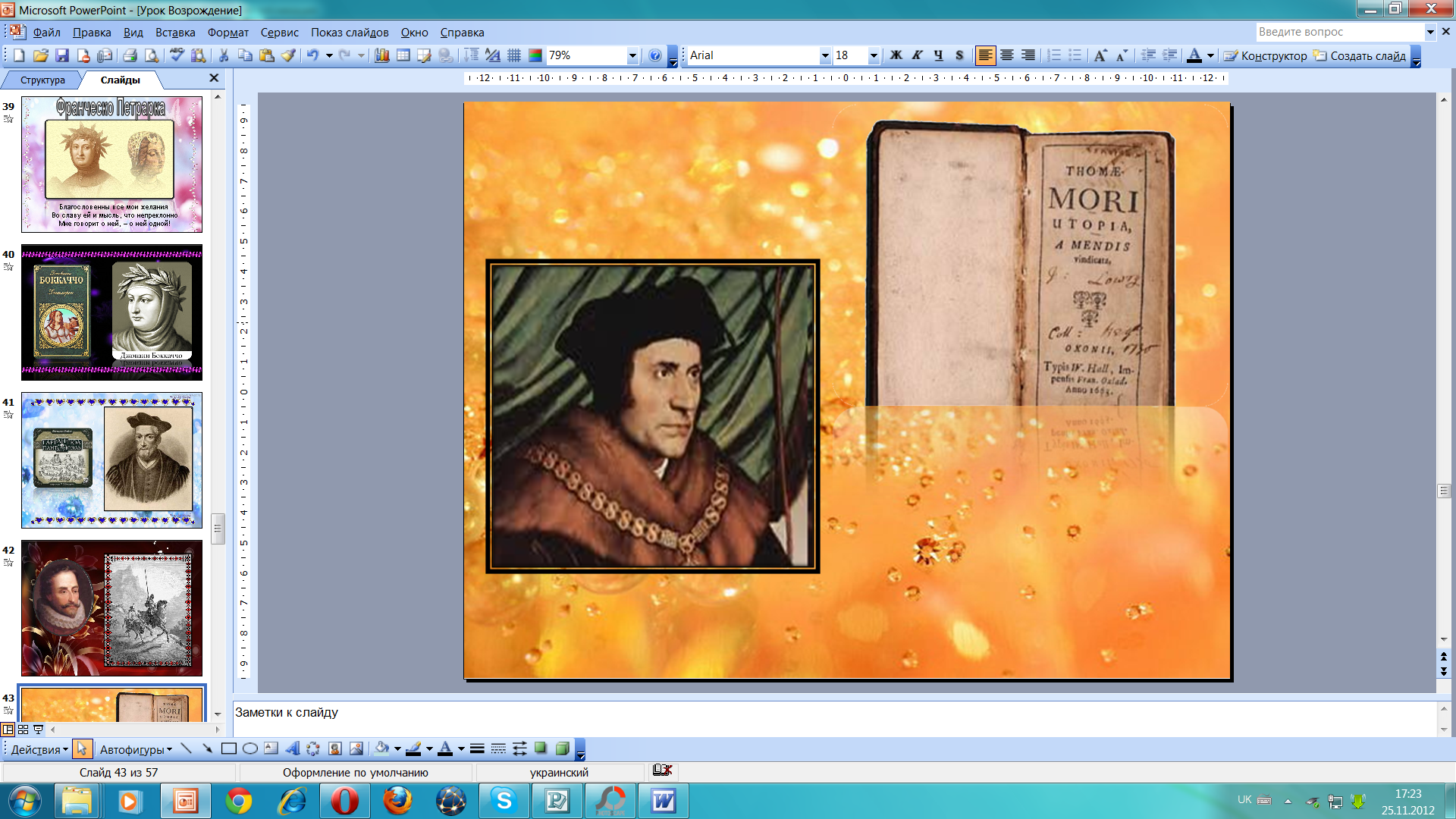
Task: Align text to the right
Action: (x=1028, y=55)
